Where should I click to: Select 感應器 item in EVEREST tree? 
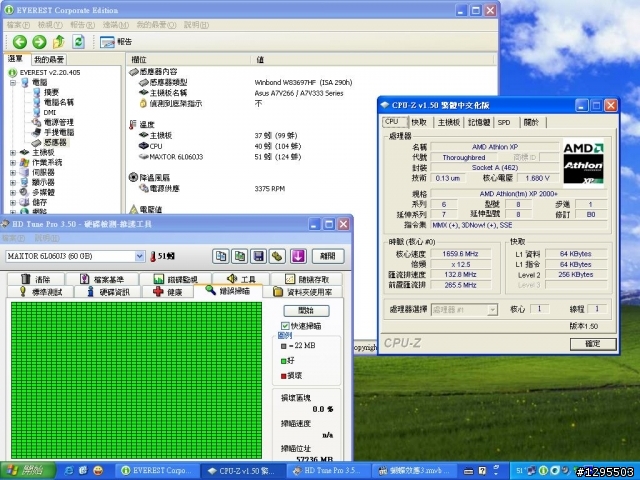pyautogui.click(x=55, y=142)
